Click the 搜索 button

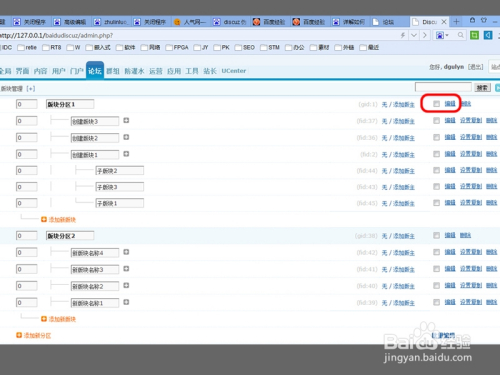click(482, 88)
